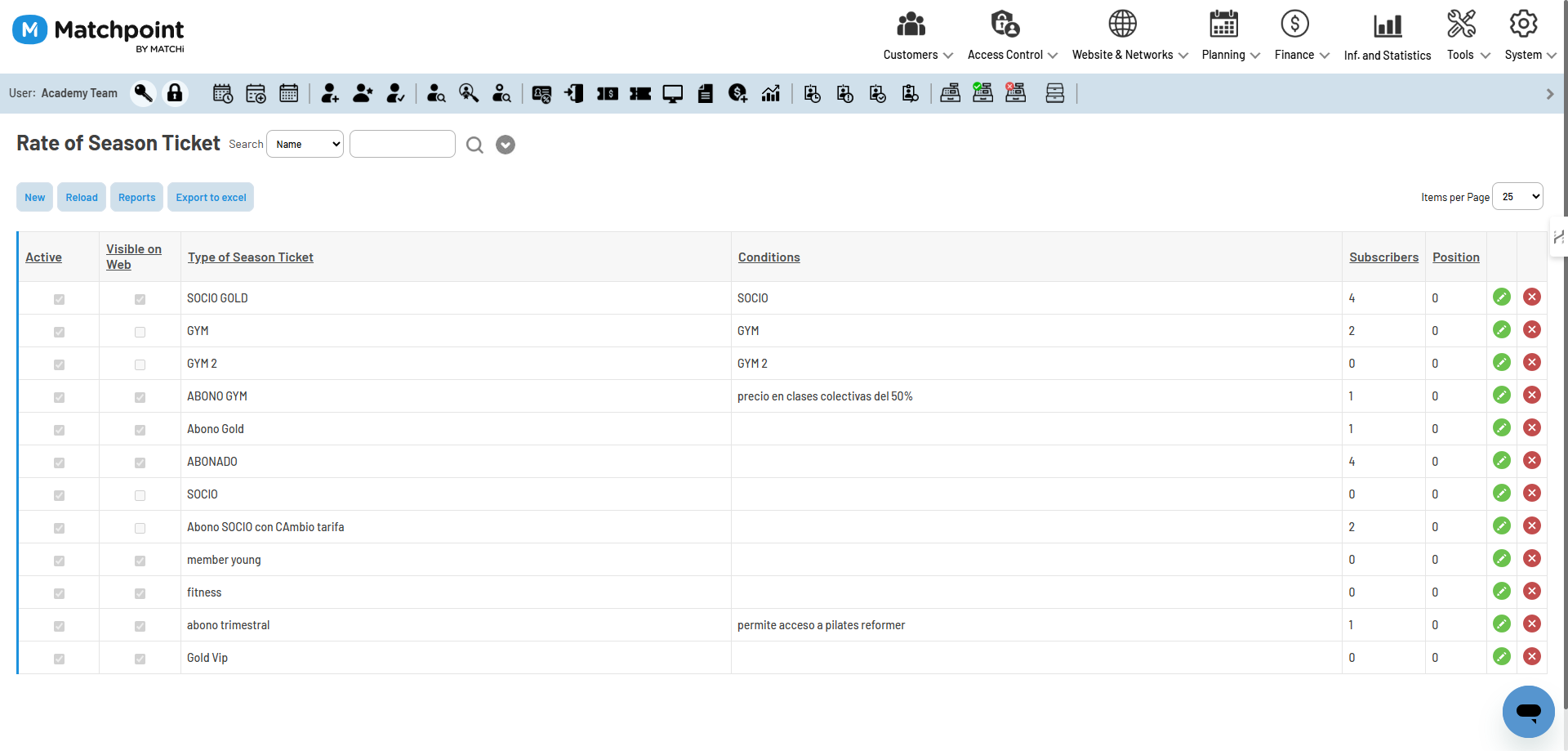1568x751 pixels.
Task: Toggle Active checkbox for SOCIO GOLD row
Action: [58, 299]
